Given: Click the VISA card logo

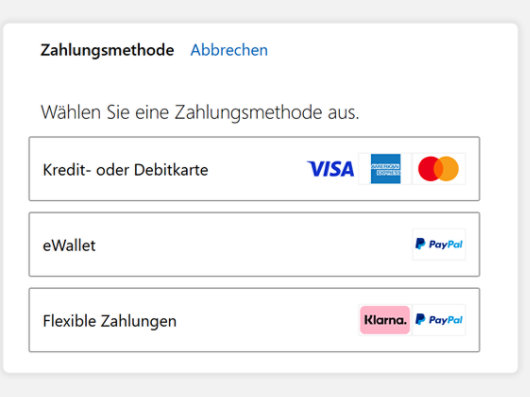Looking at the screenshot, I should (331, 169).
